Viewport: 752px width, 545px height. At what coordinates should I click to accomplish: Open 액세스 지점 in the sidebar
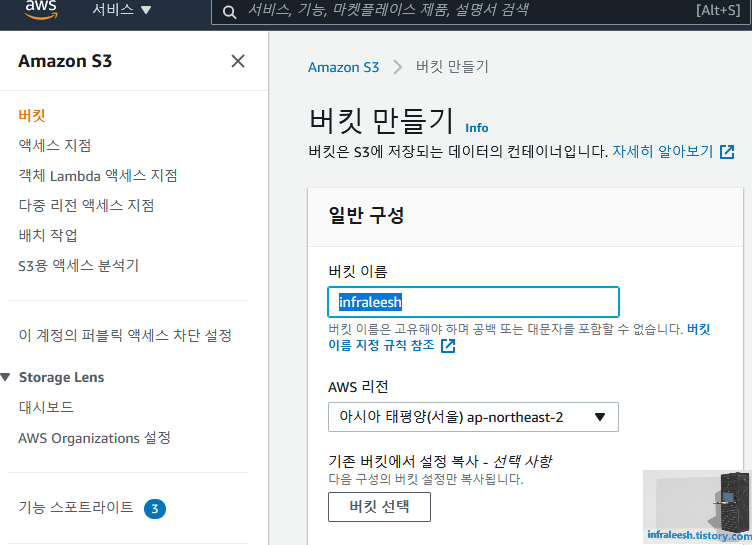55,145
